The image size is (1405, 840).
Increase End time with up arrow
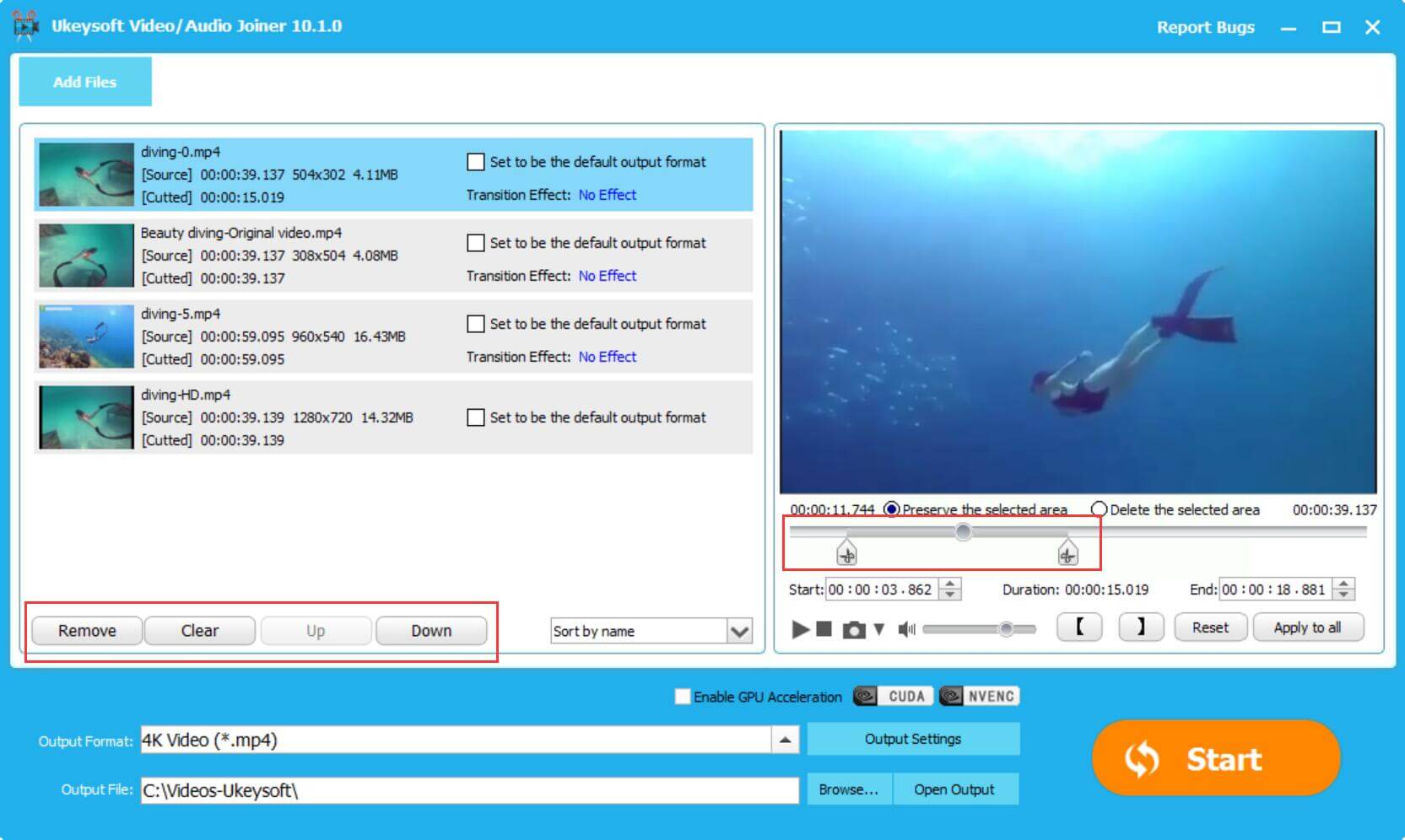point(1345,584)
